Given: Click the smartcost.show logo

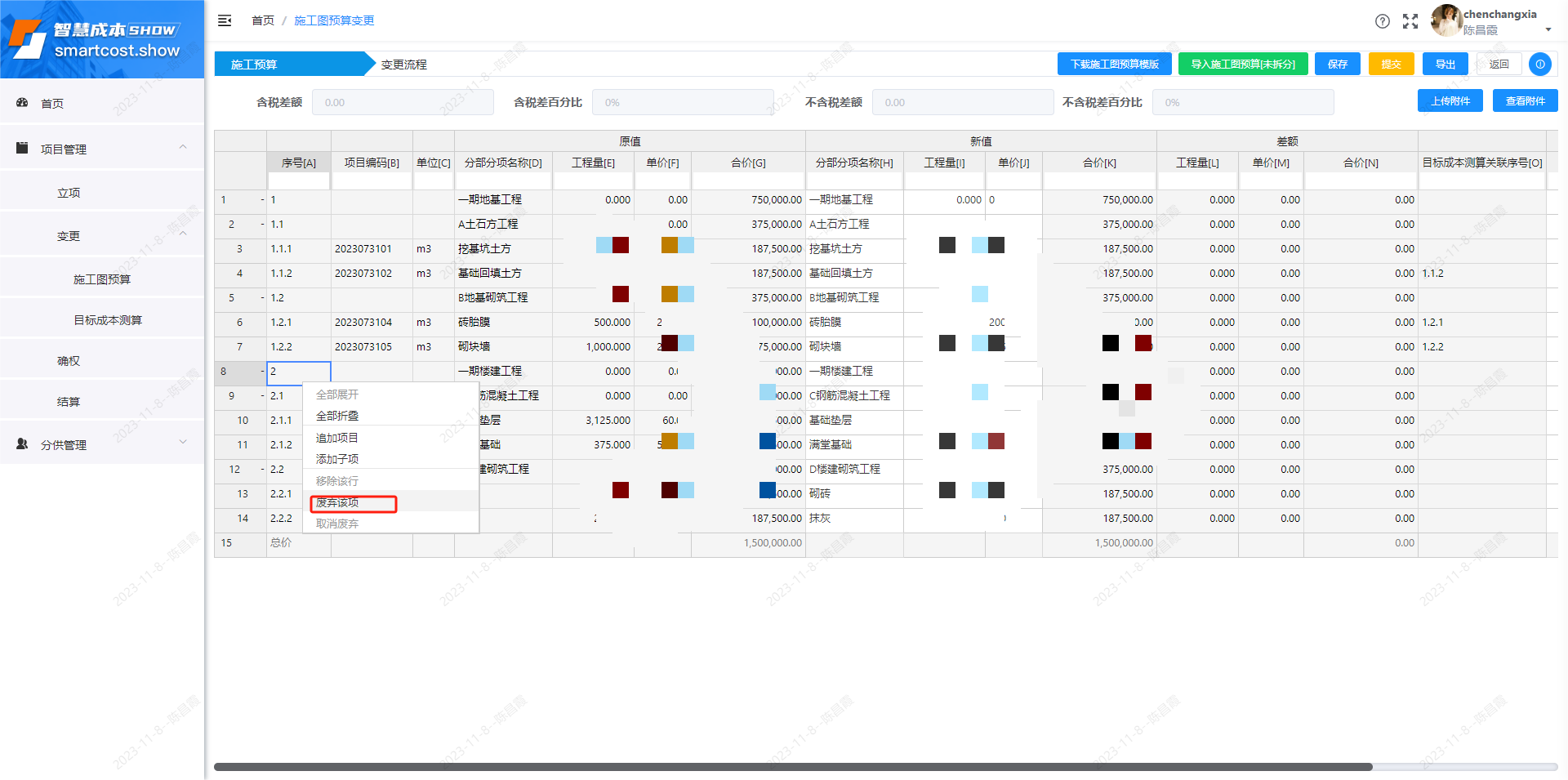Looking at the screenshot, I should (x=98, y=39).
